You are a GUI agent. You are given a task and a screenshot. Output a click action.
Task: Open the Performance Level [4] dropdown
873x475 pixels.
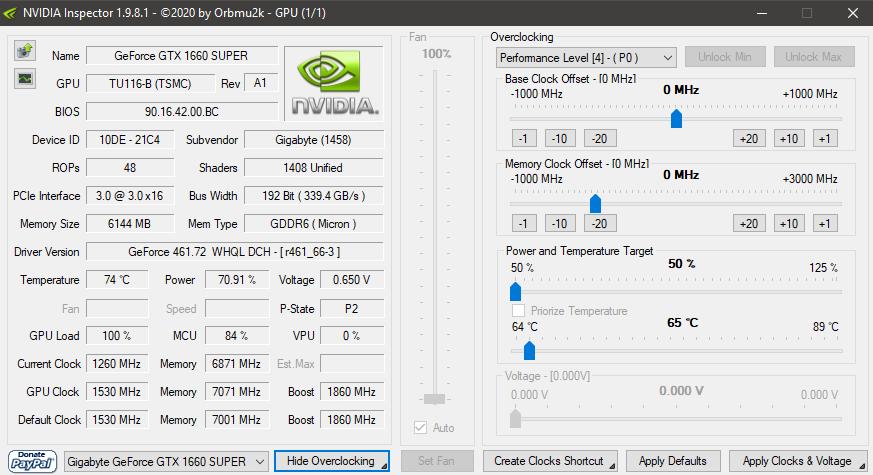586,57
